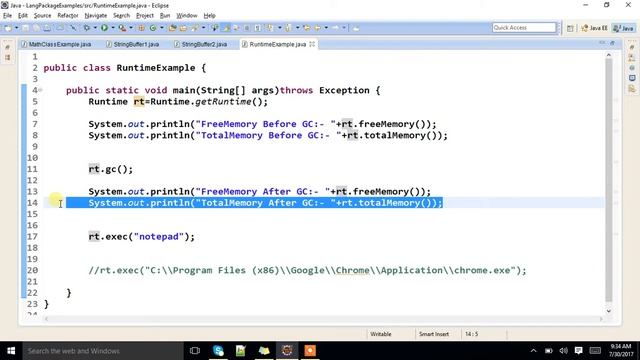This screenshot has height=360, width=640.
Task: Click the horizontal scrollbar right arrow
Action: pos(601,319)
